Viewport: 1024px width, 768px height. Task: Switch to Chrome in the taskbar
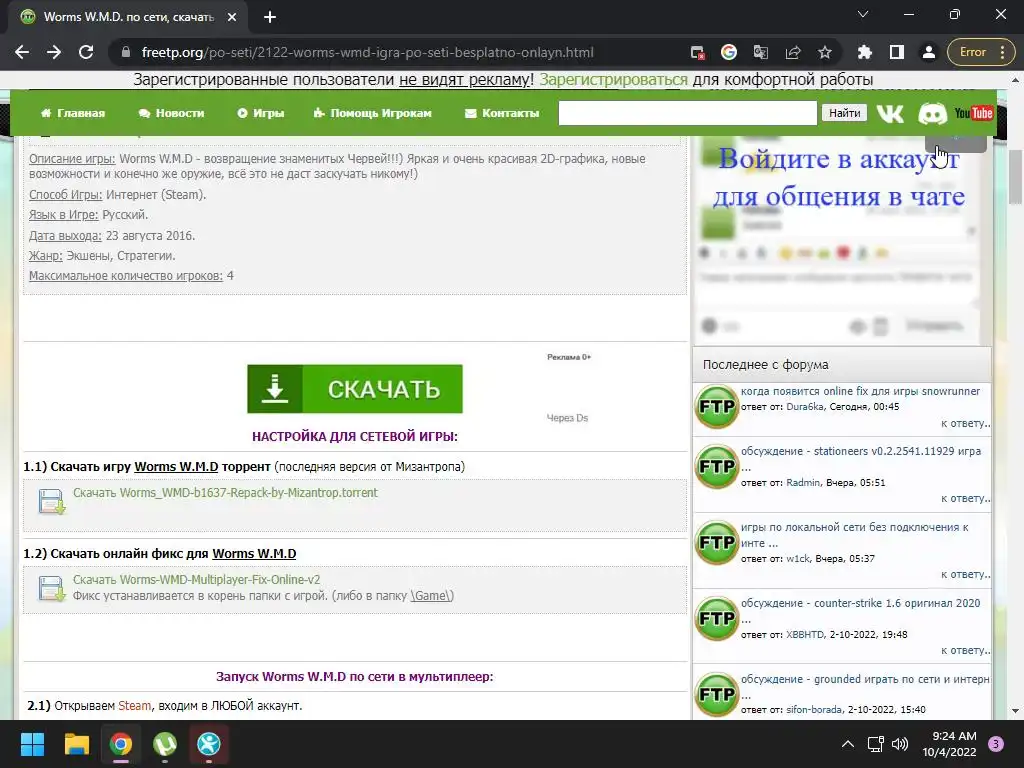pyautogui.click(x=121, y=744)
